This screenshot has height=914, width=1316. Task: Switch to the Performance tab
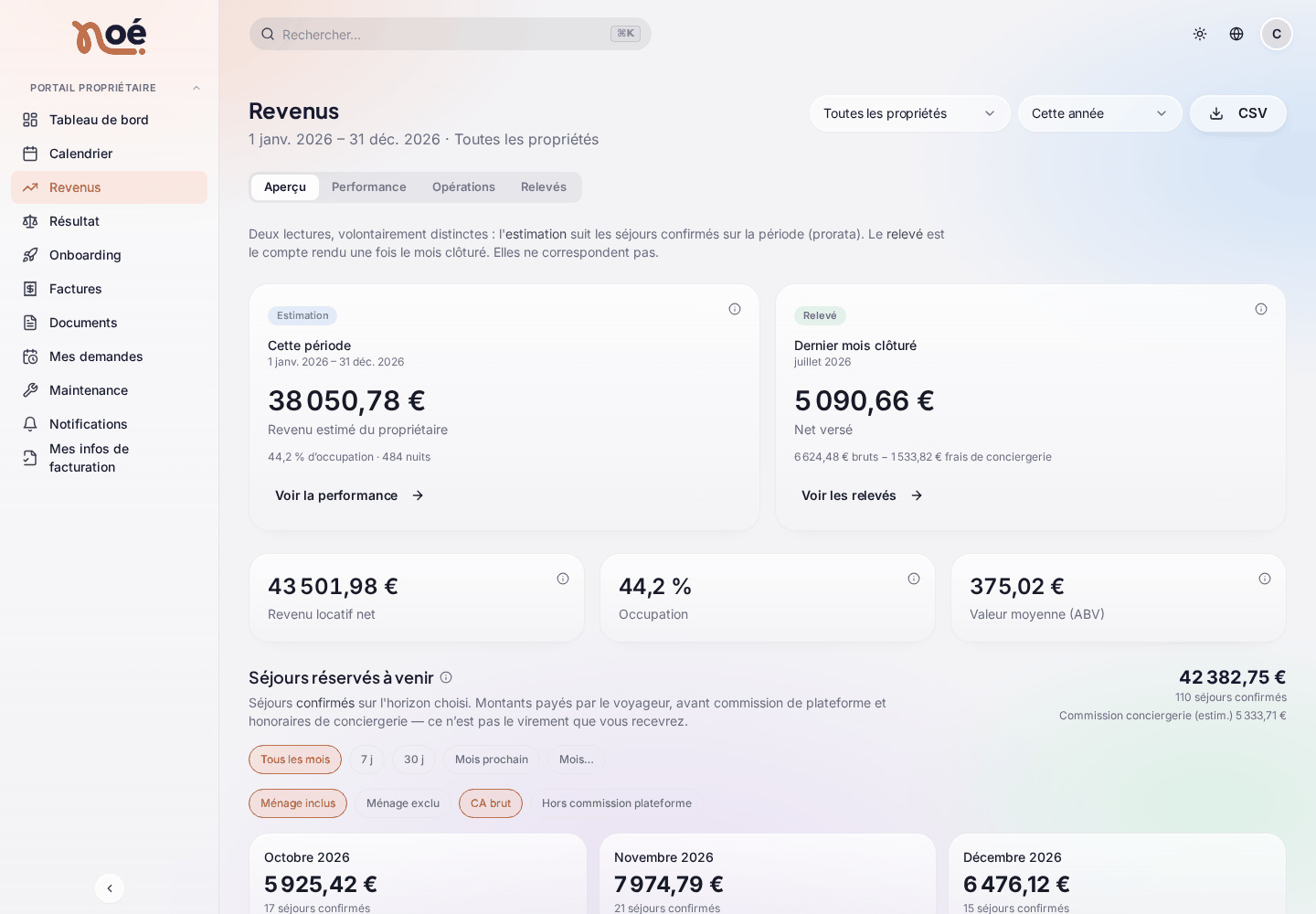369,187
